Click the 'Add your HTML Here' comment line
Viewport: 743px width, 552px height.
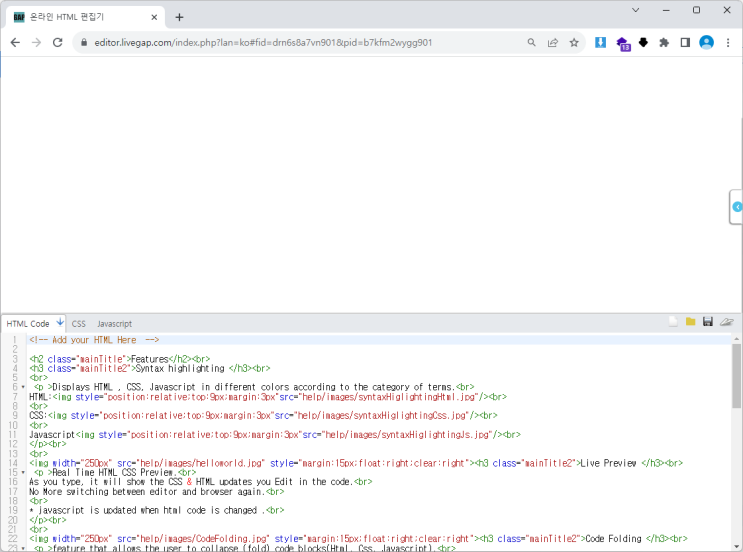[94, 340]
